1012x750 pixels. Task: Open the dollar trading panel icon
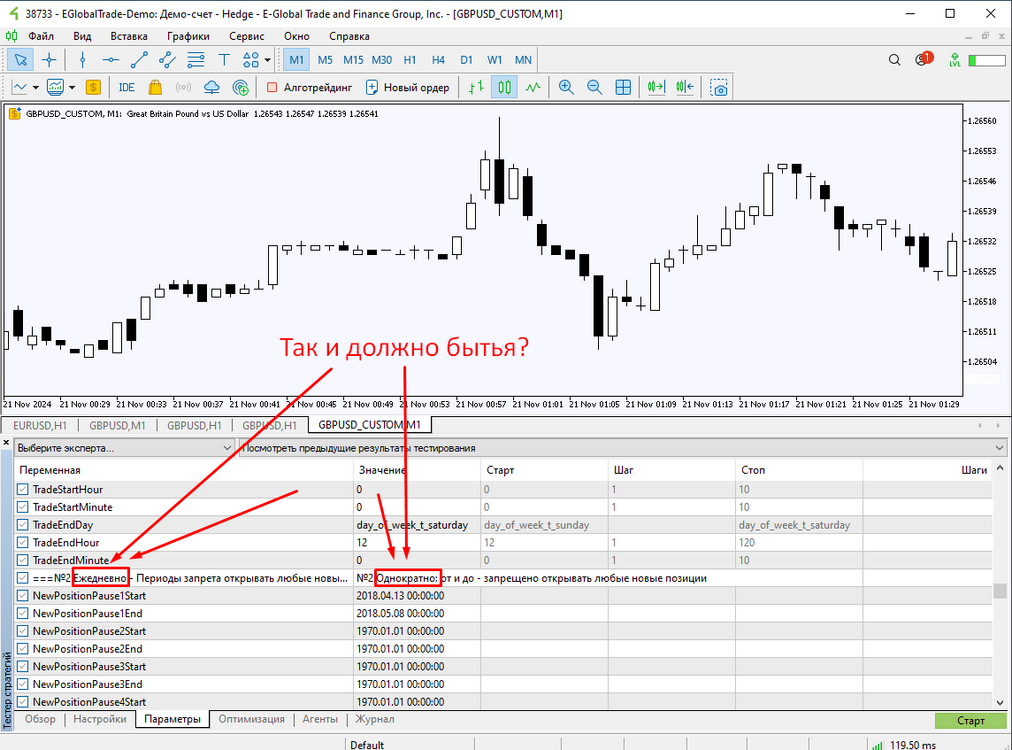coord(93,87)
